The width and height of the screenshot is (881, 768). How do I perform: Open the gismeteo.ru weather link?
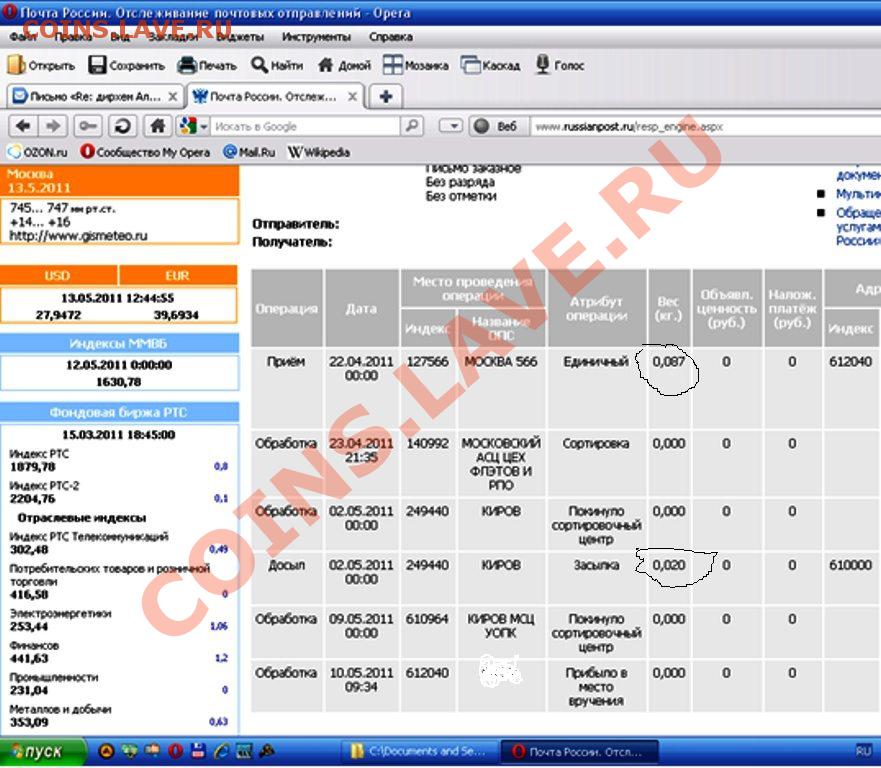pos(78,236)
